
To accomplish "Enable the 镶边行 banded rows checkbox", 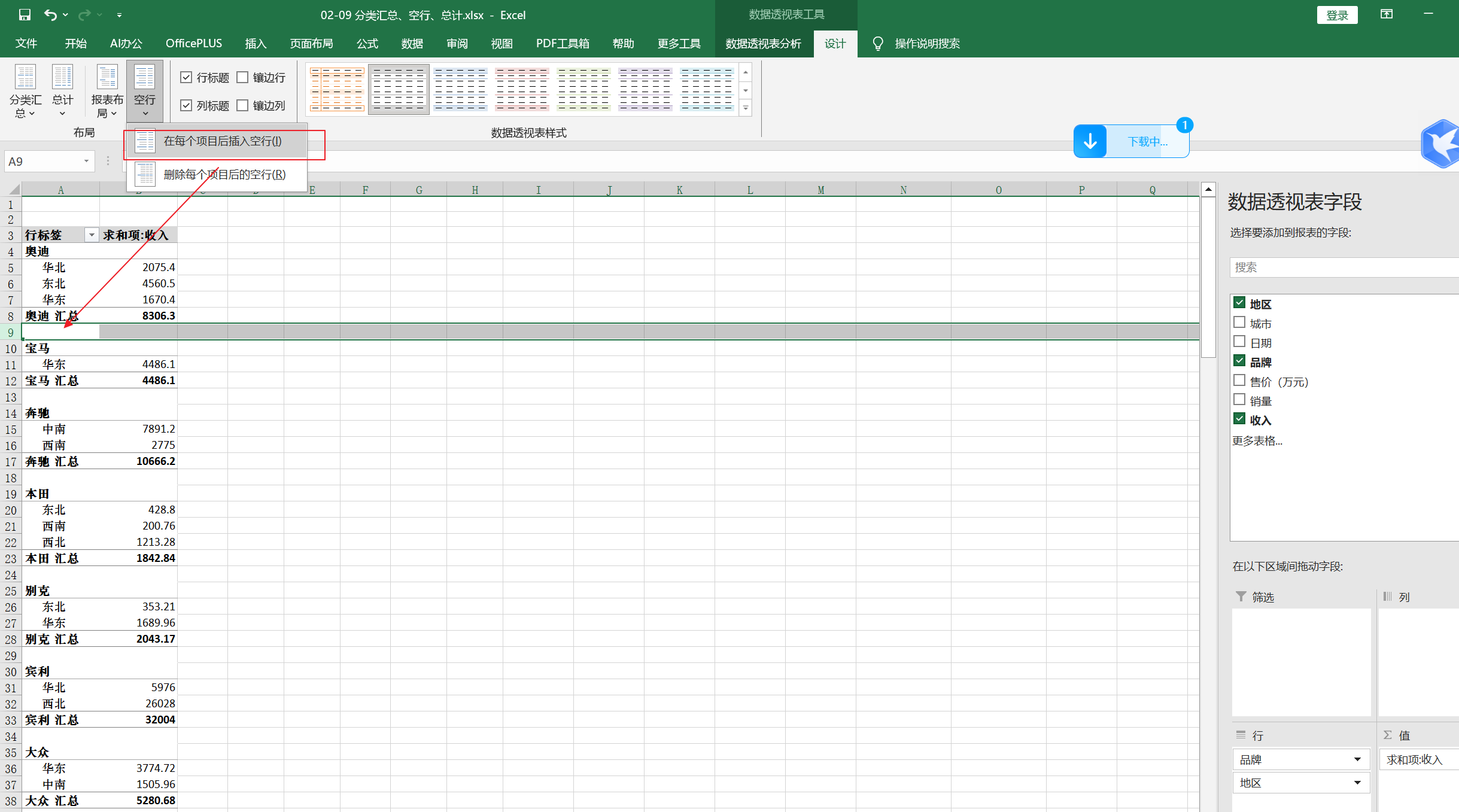I will 243,77.
